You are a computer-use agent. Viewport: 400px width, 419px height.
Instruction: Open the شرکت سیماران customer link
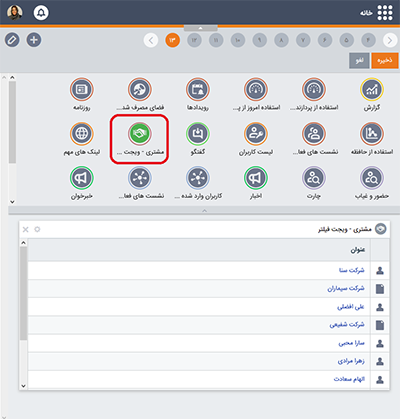(x=346, y=288)
